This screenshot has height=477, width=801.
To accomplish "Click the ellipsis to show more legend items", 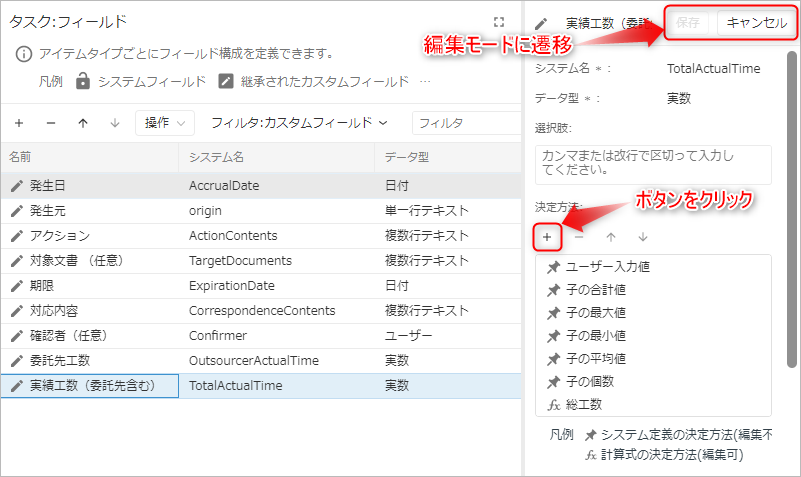I will point(425,81).
